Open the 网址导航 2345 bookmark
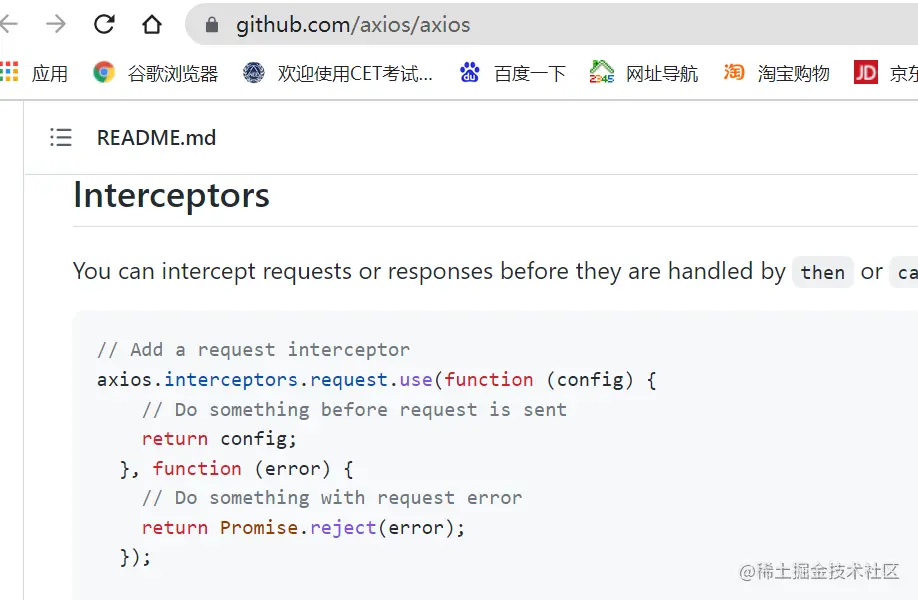 click(643, 73)
